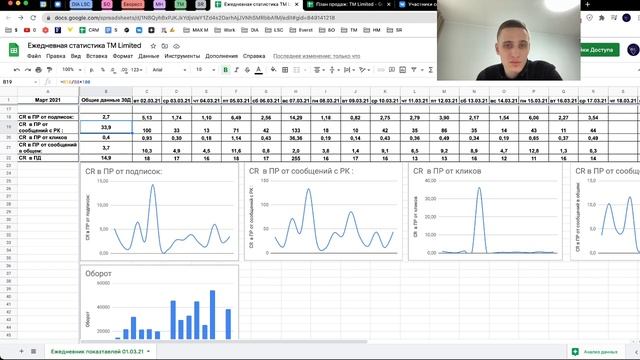Click the Undo arrow in the toolbar
This screenshot has height=360, width=640.
coord(17,70)
